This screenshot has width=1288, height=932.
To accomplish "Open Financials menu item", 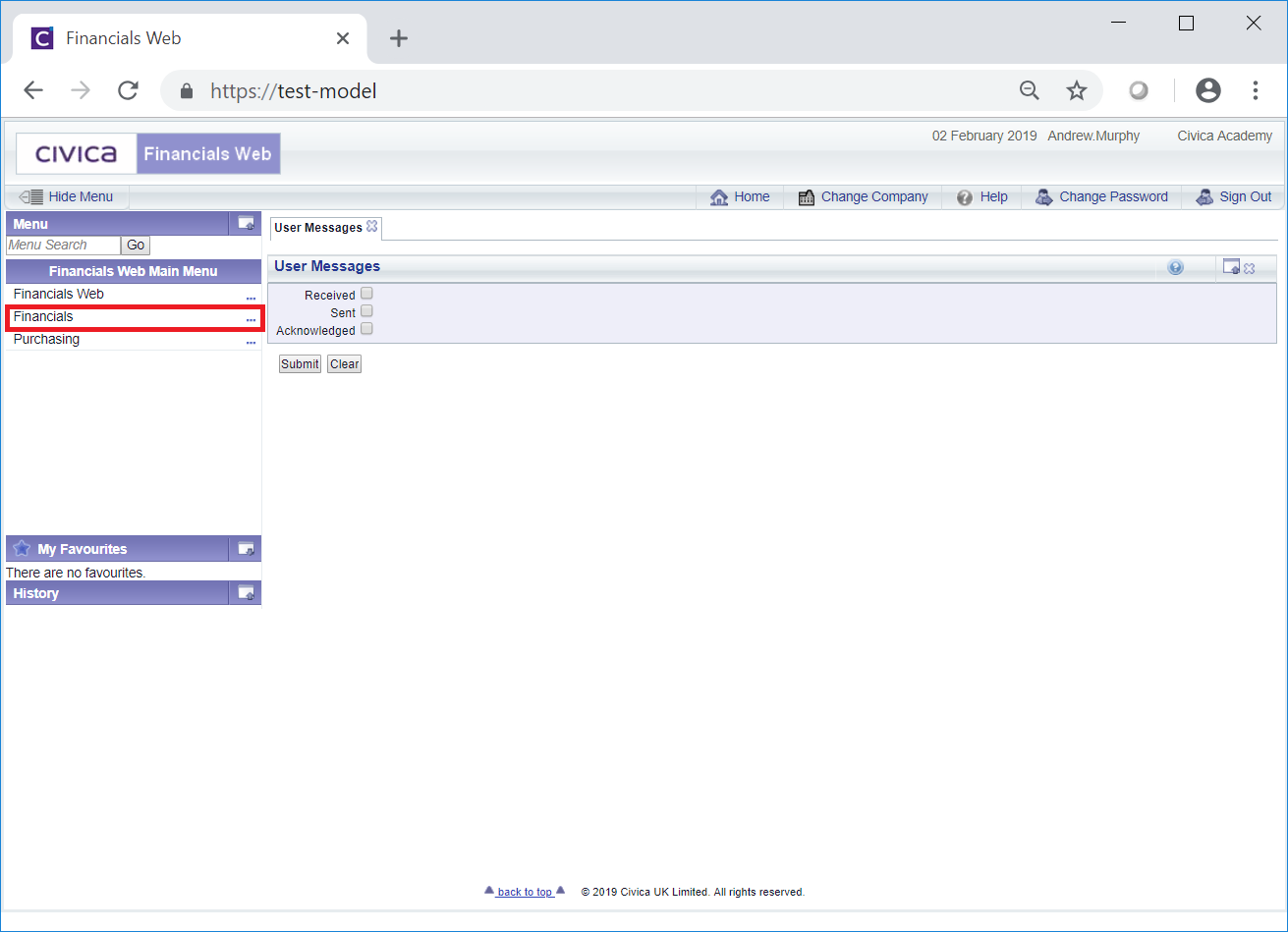I will pyautogui.click(x=43, y=316).
